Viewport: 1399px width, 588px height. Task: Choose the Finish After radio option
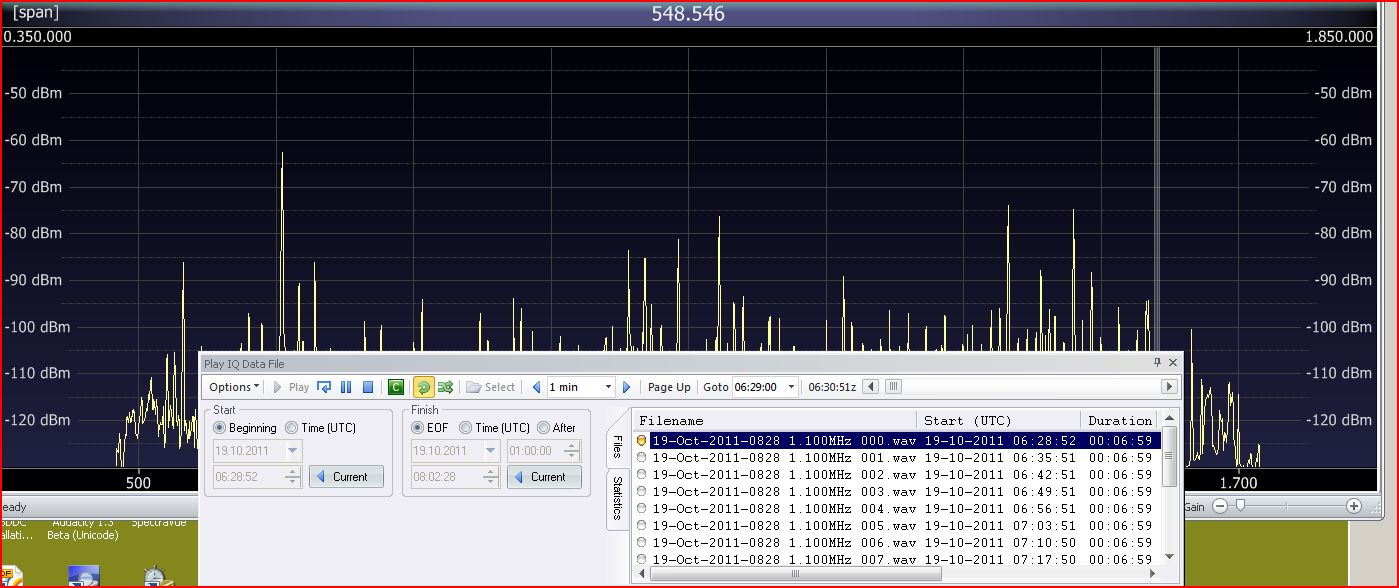544,428
